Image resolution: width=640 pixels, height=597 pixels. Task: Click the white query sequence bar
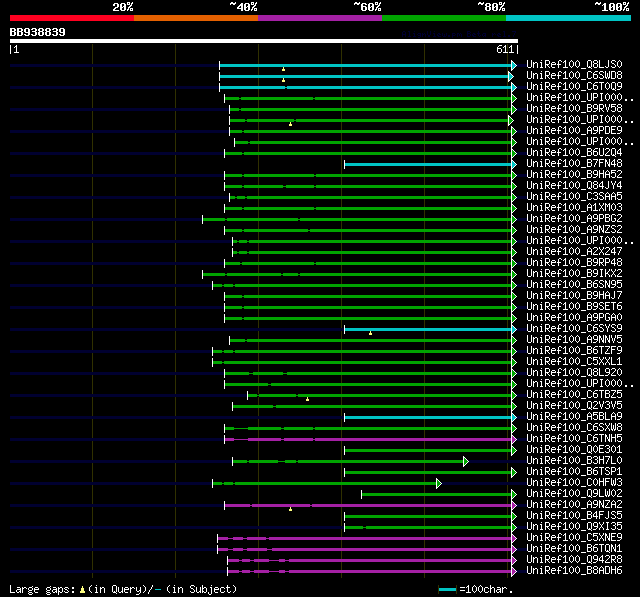pyautogui.click(x=264, y=41)
